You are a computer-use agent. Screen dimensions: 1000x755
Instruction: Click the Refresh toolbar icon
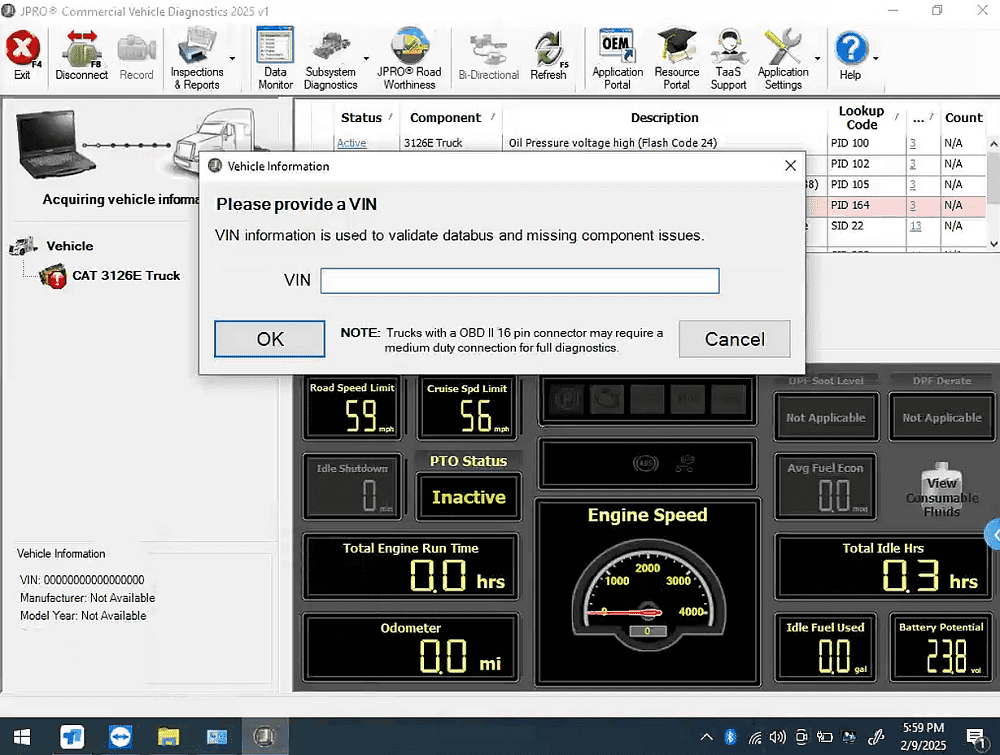point(548,56)
